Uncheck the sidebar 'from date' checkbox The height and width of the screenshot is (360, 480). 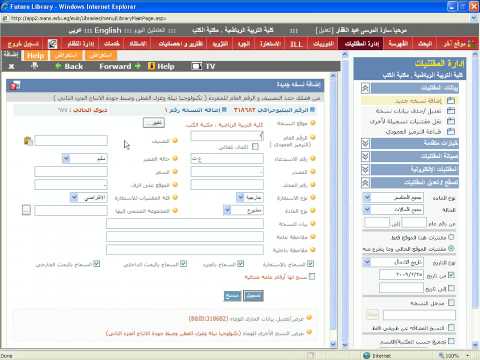coord(451,275)
